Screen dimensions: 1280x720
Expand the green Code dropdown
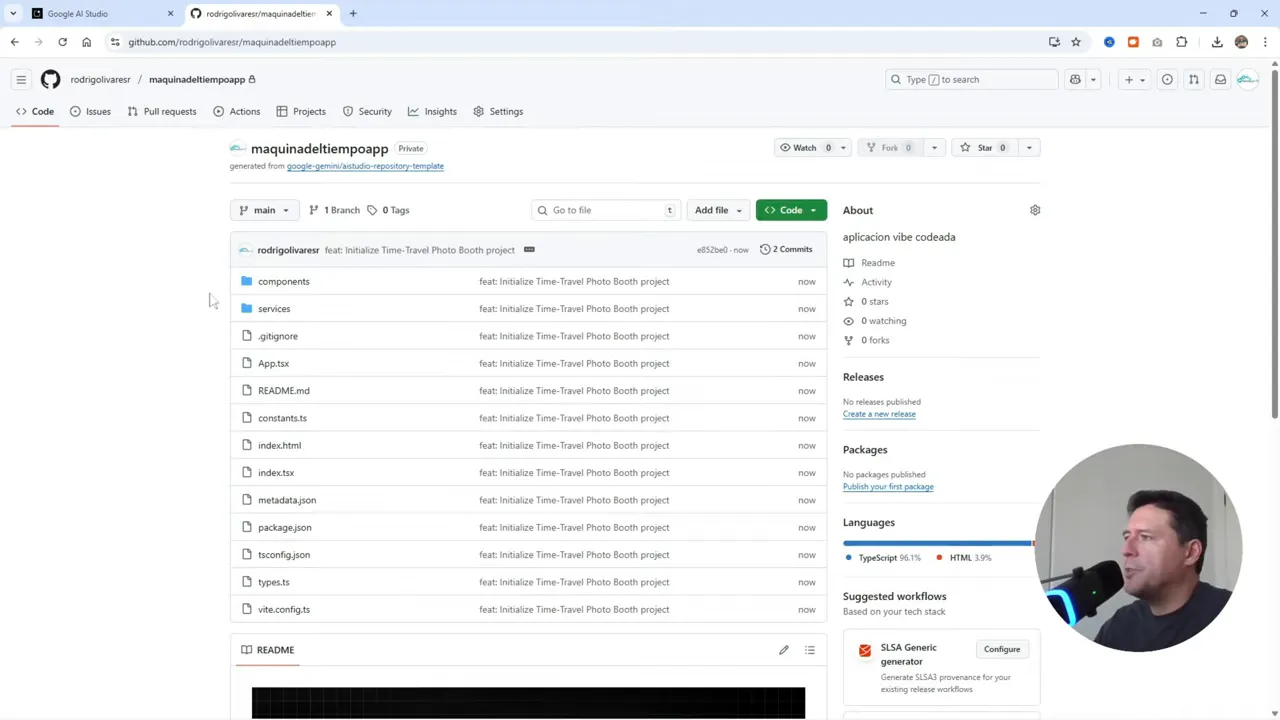pyautogui.click(x=791, y=210)
